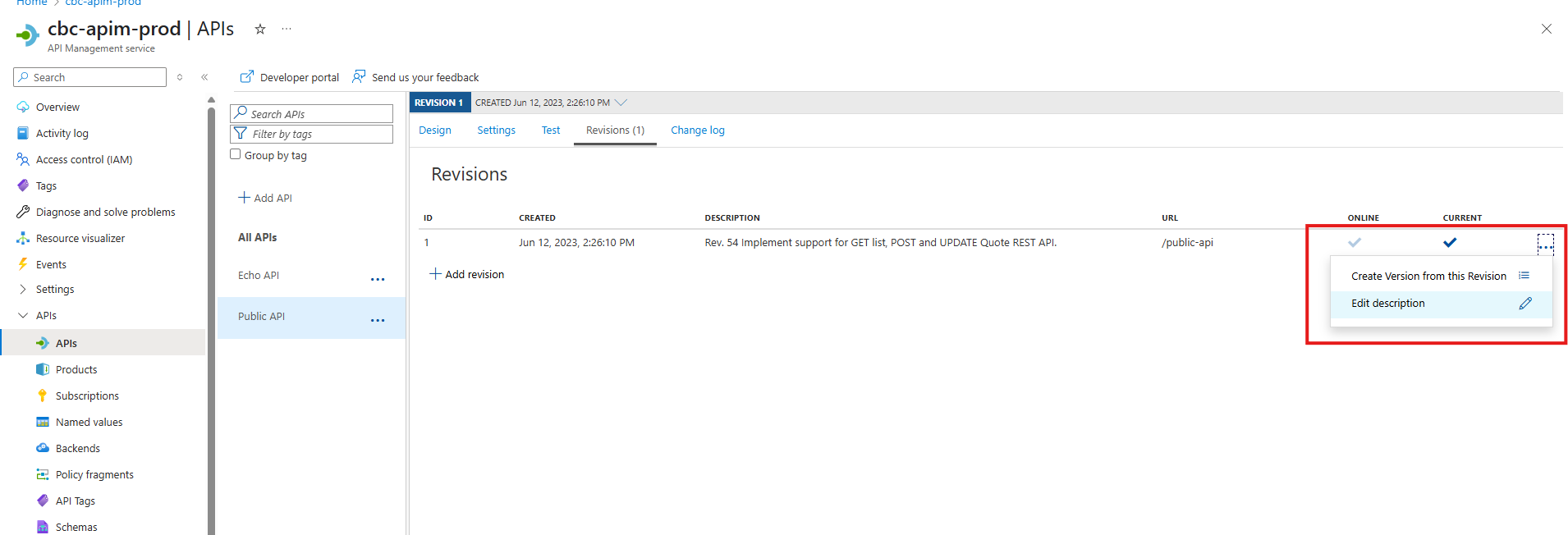Choose Edit description from context menu
Screen dimensions: 1568x535
click(1387, 304)
